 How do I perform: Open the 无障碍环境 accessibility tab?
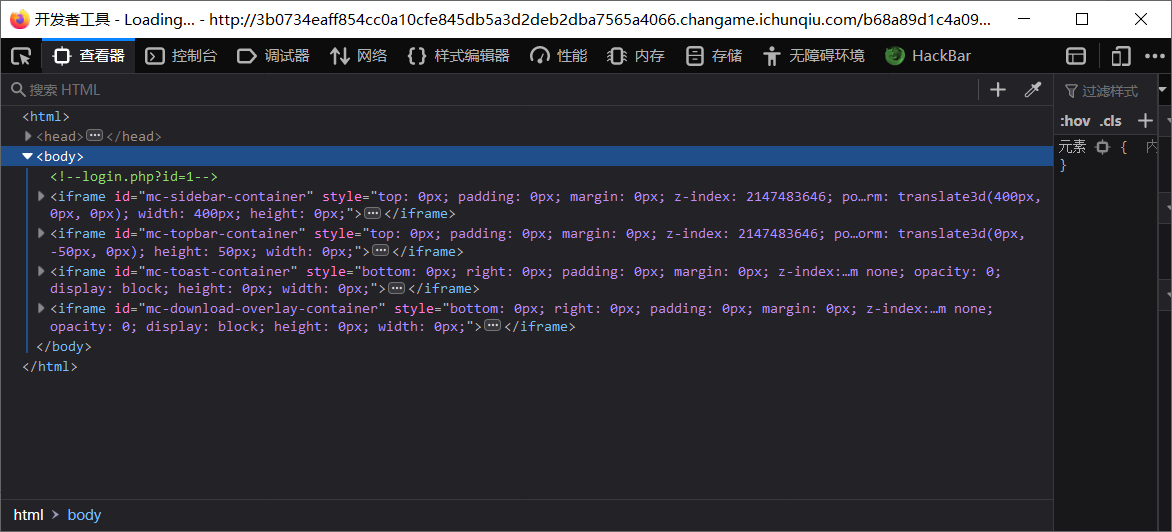point(814,55)
